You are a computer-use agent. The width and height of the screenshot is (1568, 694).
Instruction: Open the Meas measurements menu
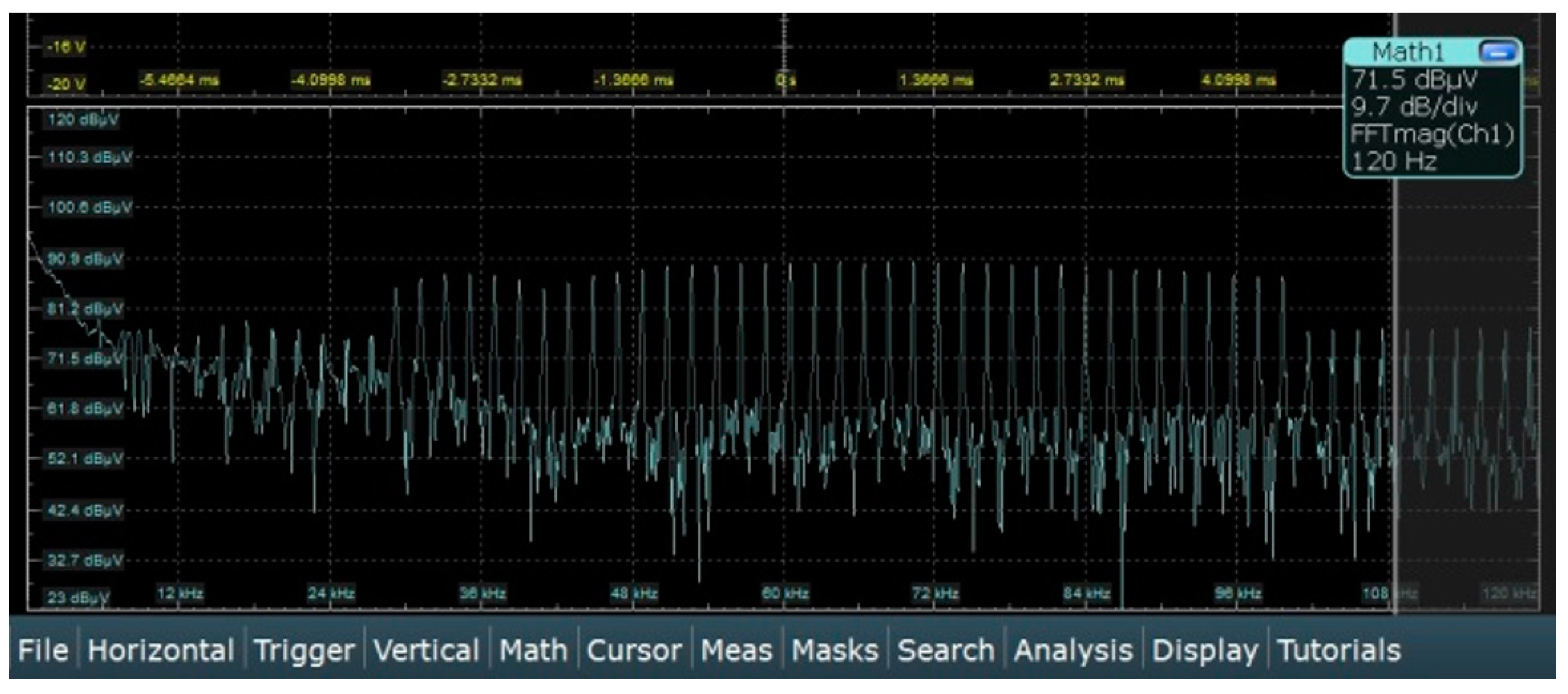coord(736,650)
